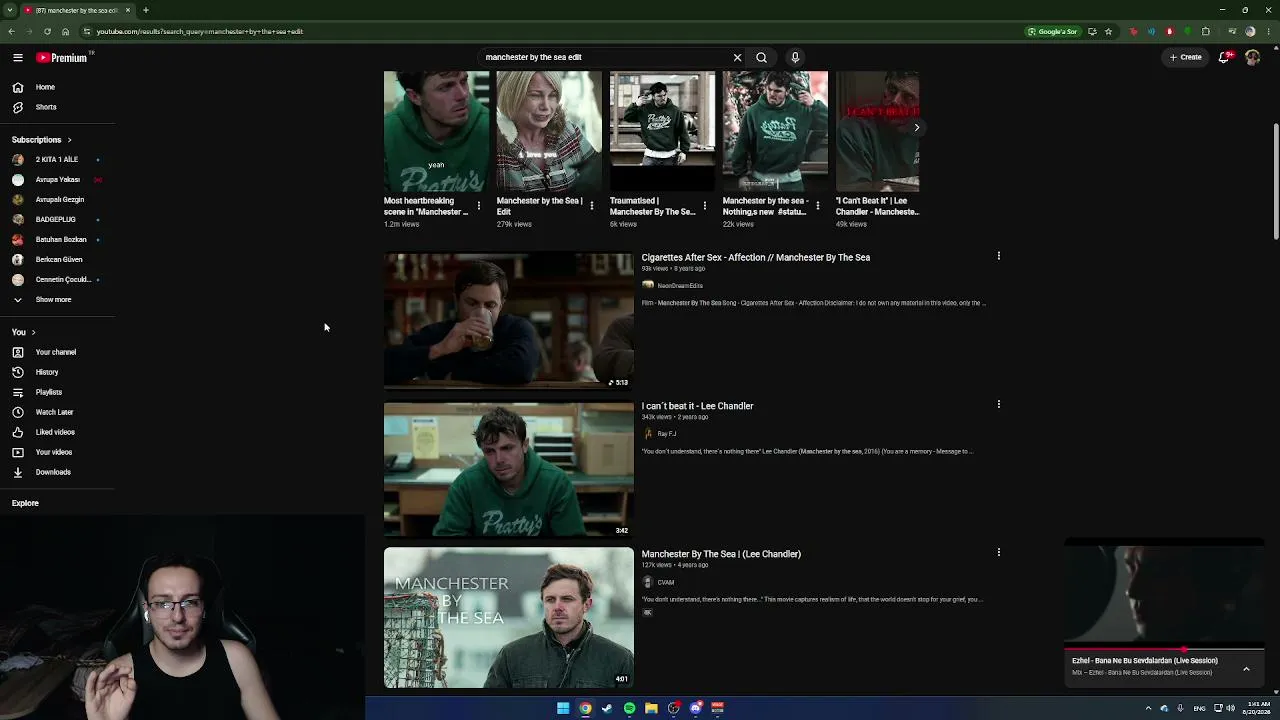The width and height of the screenshot is (1280, 720).
Task: Open File Explorer from the taskbar
Action: point(651,708)
